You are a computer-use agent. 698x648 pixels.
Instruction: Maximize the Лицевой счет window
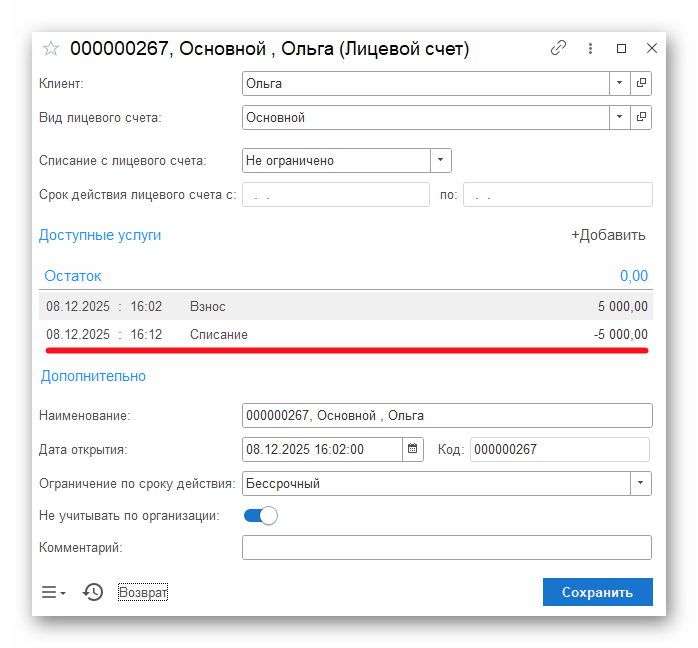pyautogui.click(x=621, y=48)
